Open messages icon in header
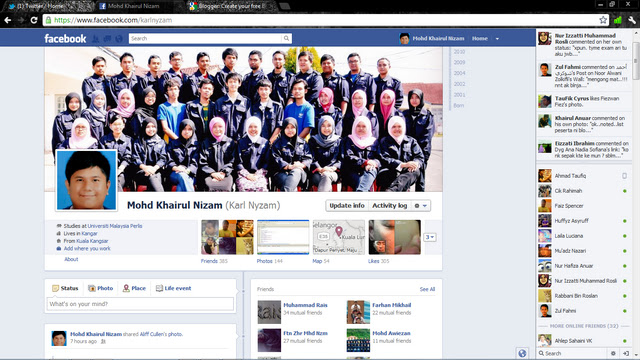 pyautogui.click(x=107, y=39)
